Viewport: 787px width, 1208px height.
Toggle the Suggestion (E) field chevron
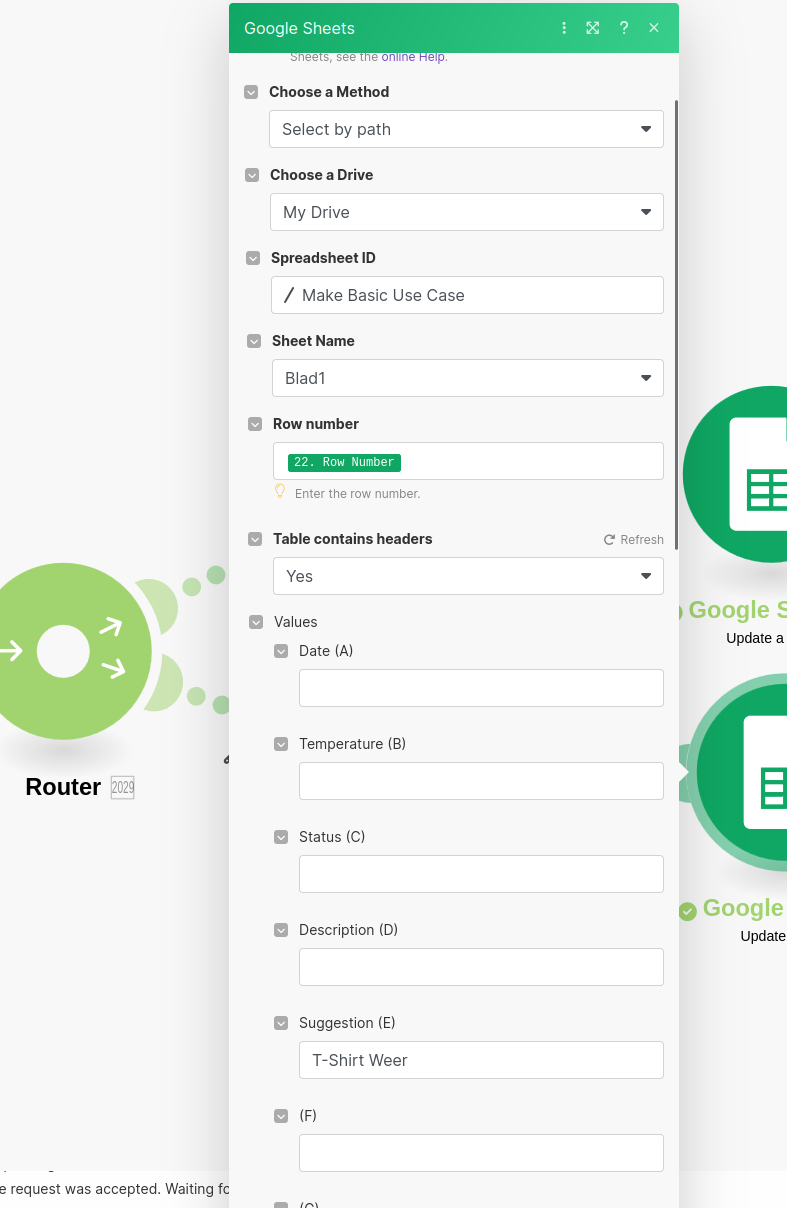281,1023
